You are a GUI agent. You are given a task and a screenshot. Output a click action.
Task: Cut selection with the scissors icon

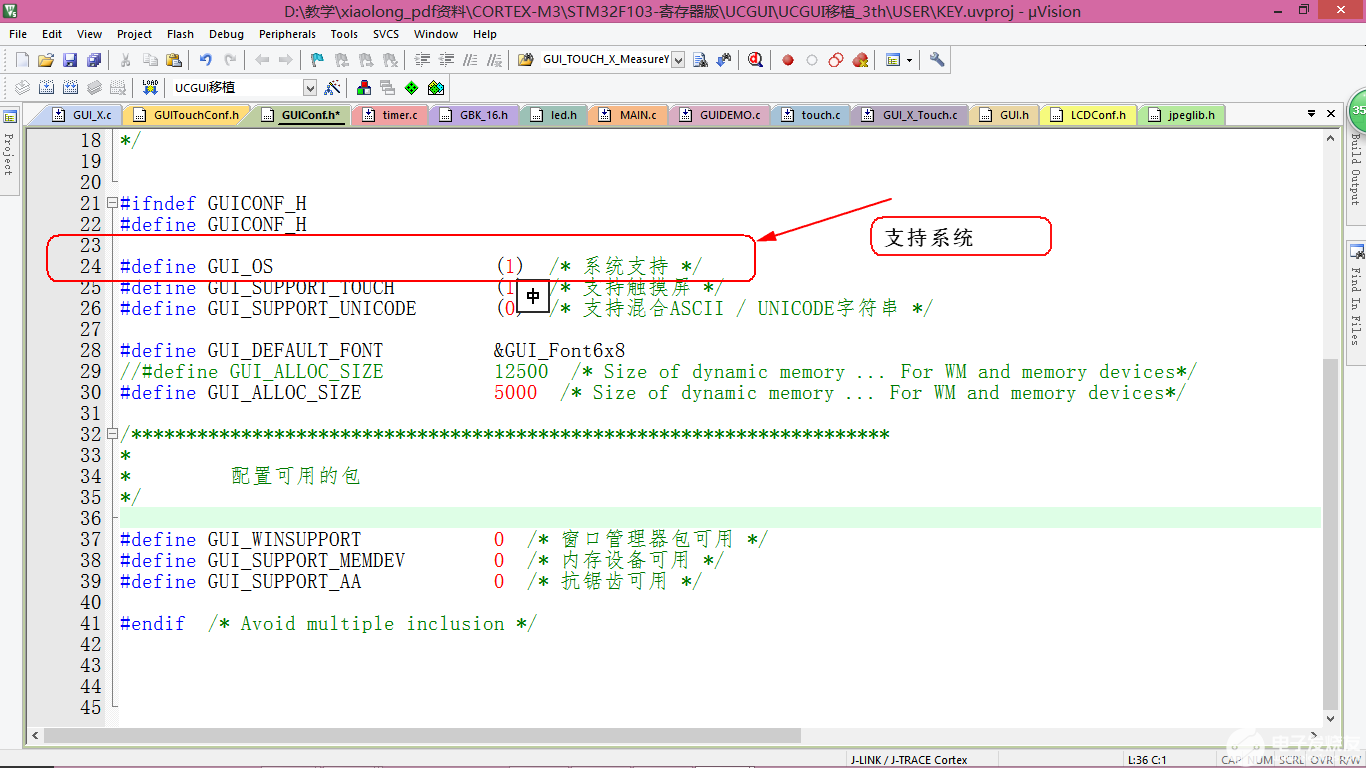click(127, 60)
